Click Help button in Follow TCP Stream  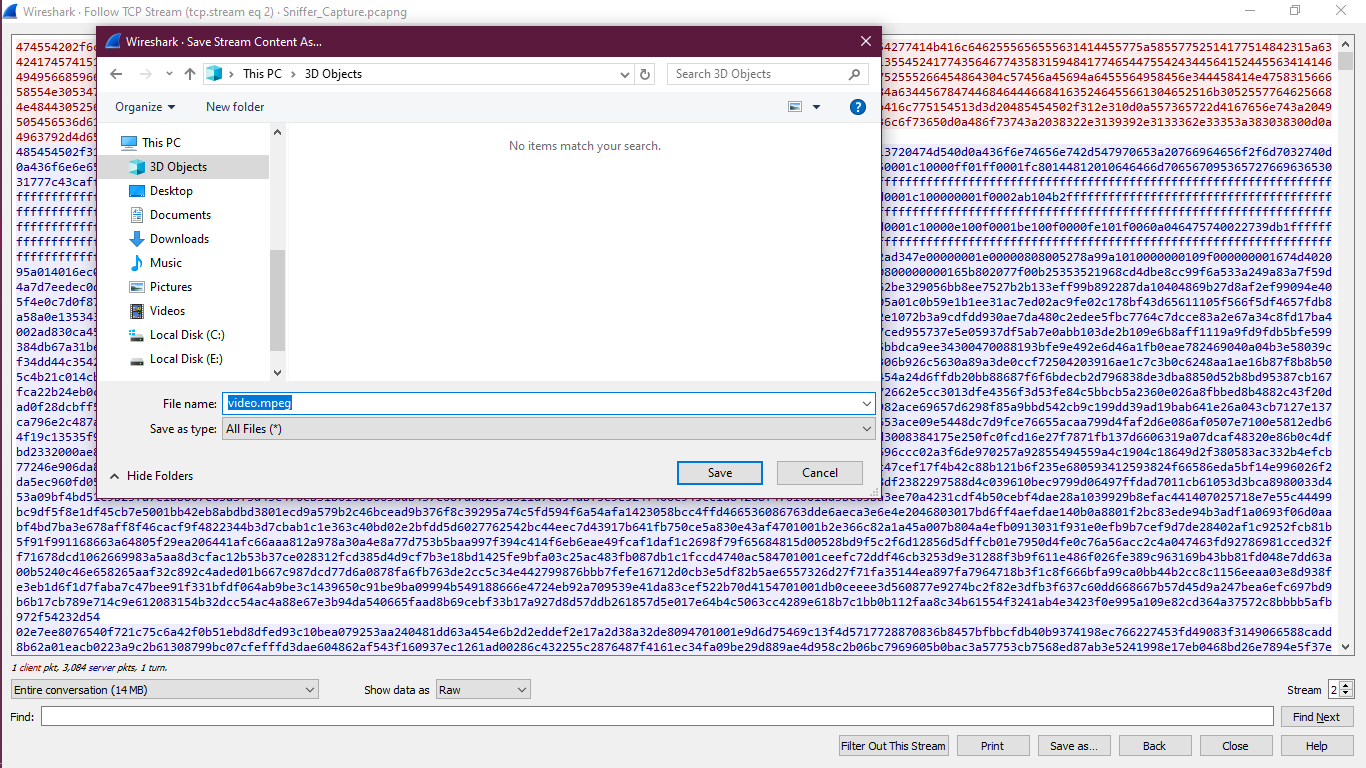coord(1317,746)
